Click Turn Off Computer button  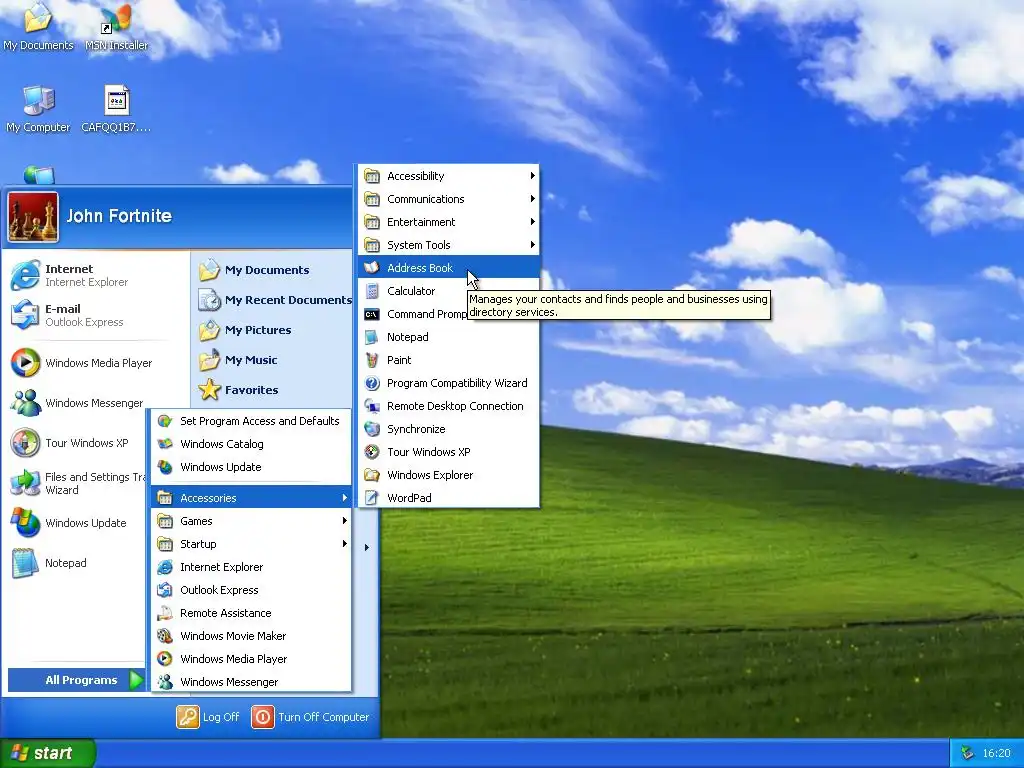point(310,717)
